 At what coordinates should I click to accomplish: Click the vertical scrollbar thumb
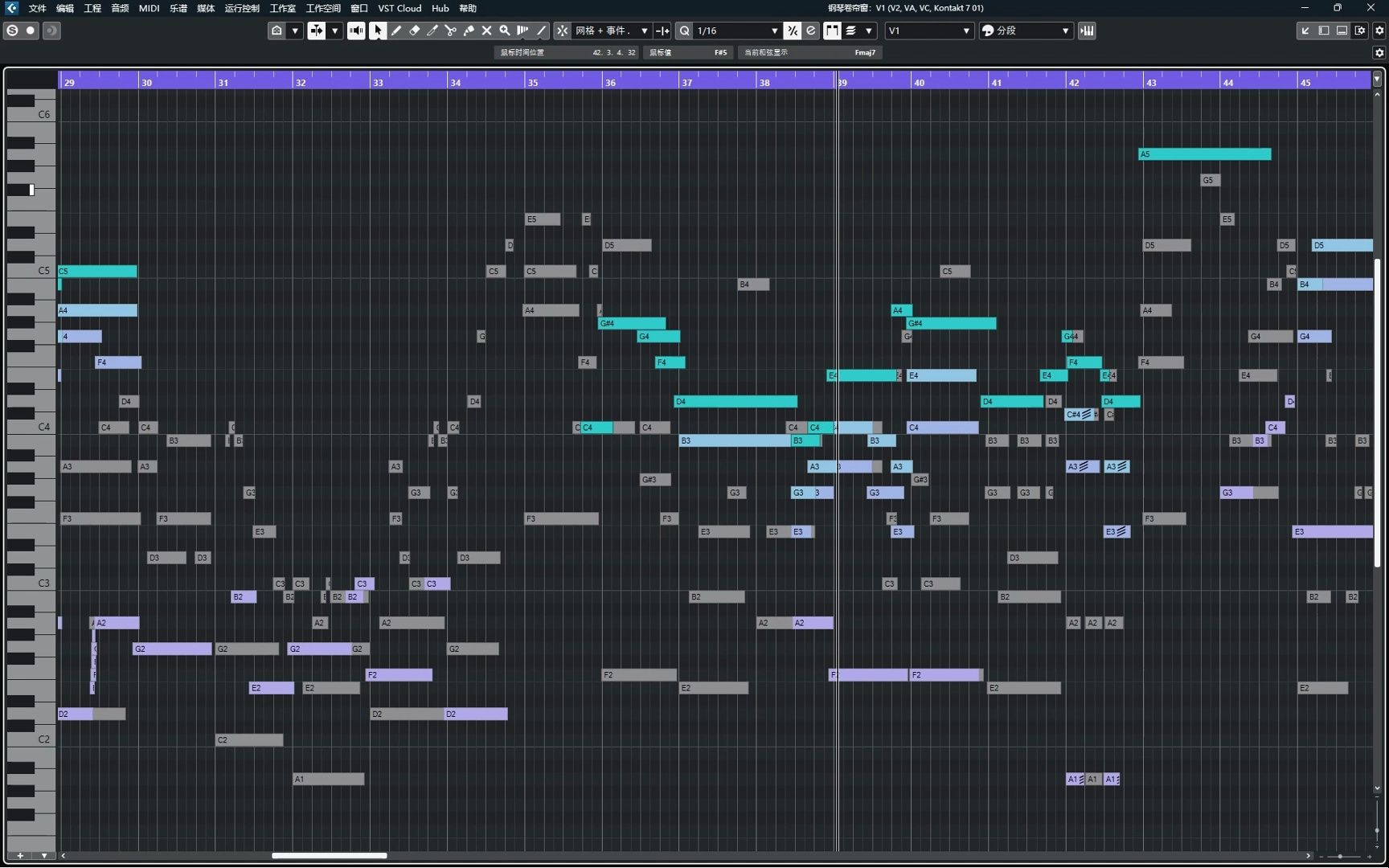1377,413
